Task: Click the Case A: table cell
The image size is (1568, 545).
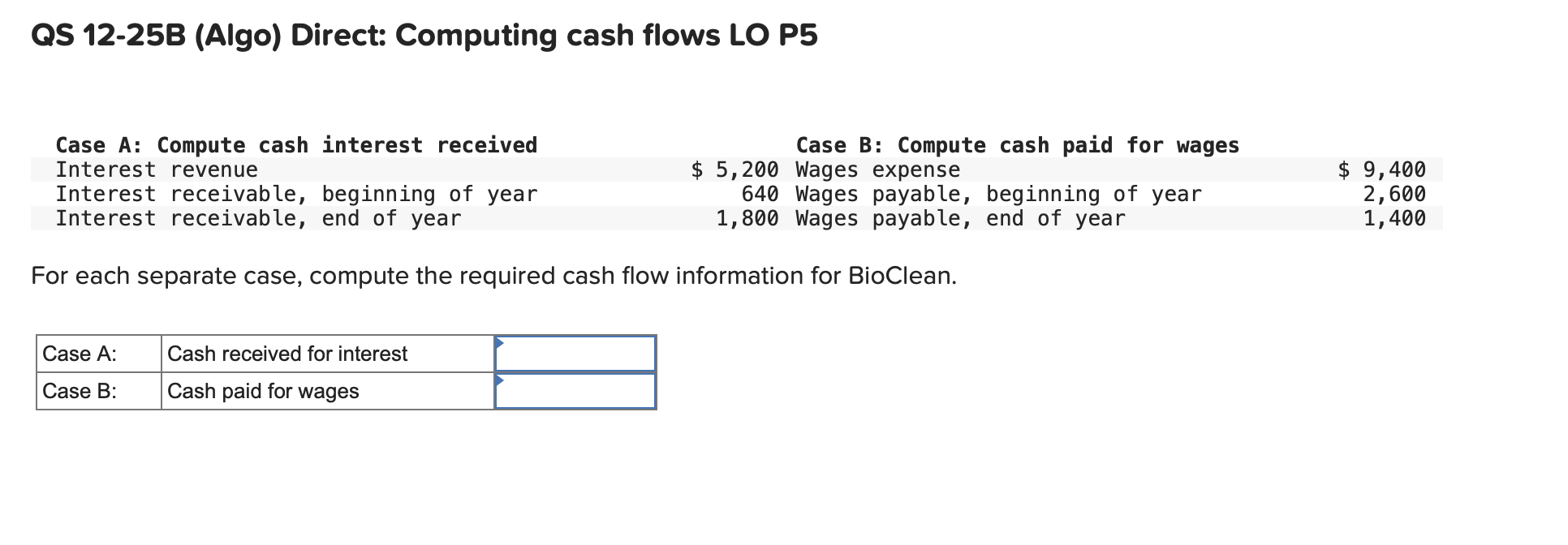Action: click(x=97, y=354)
